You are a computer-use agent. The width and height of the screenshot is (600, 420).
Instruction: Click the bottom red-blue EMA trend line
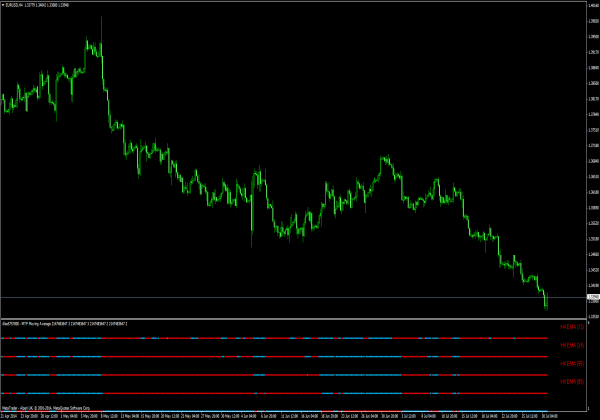coord(280,392)
